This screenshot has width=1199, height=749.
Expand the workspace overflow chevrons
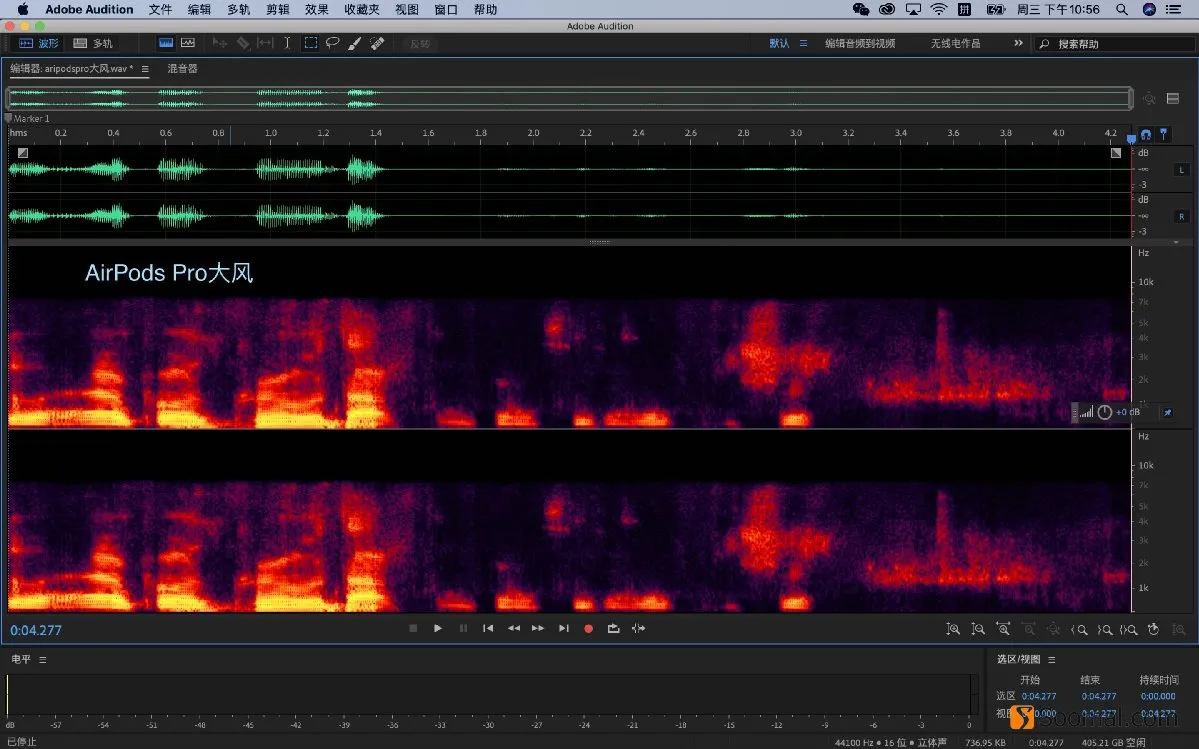point(1019,43)
